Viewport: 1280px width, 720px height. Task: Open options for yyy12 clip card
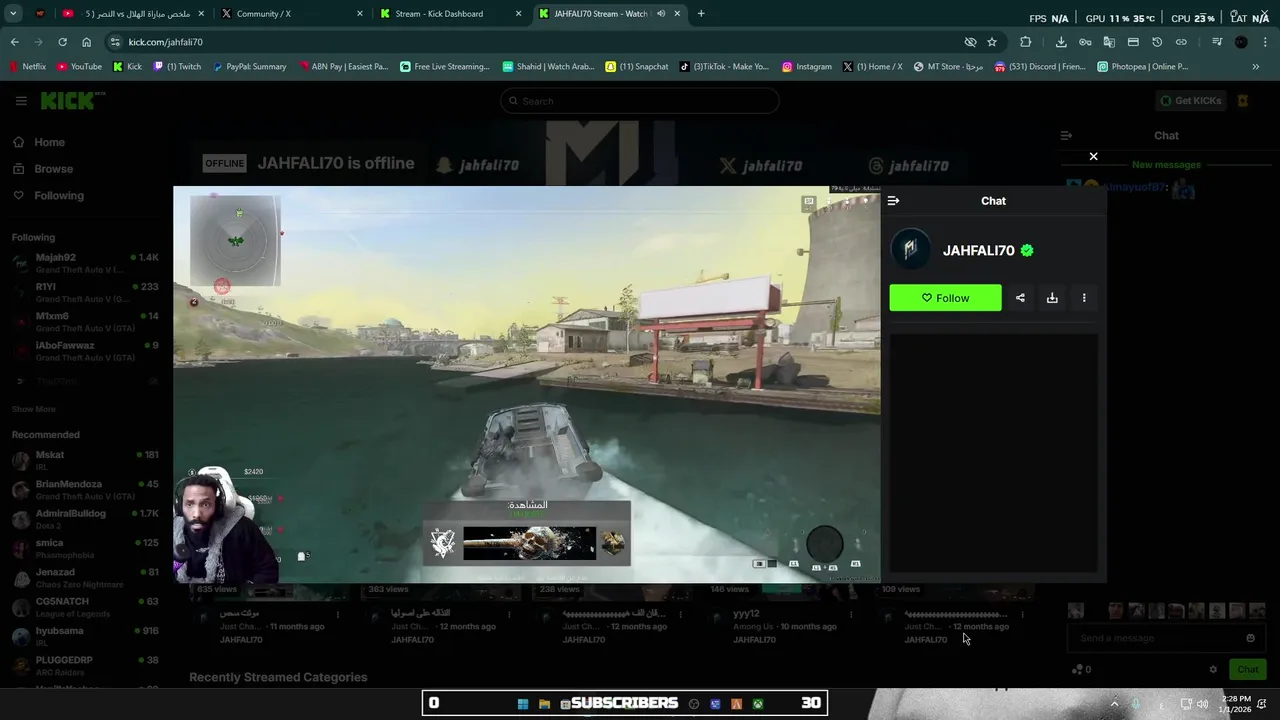[x=850, y=614]
